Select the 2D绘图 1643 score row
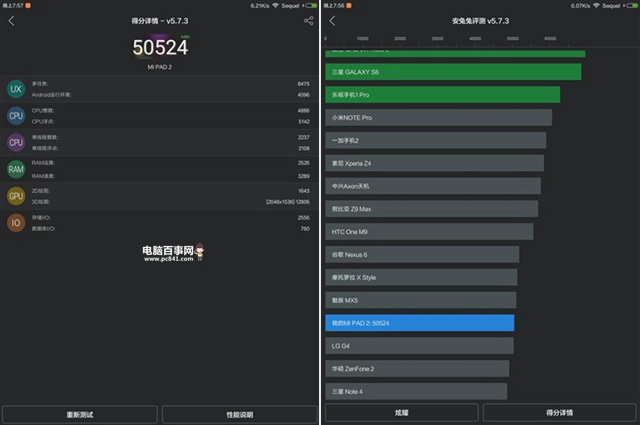This screenshot has width=640, height=425. point(171,191)
